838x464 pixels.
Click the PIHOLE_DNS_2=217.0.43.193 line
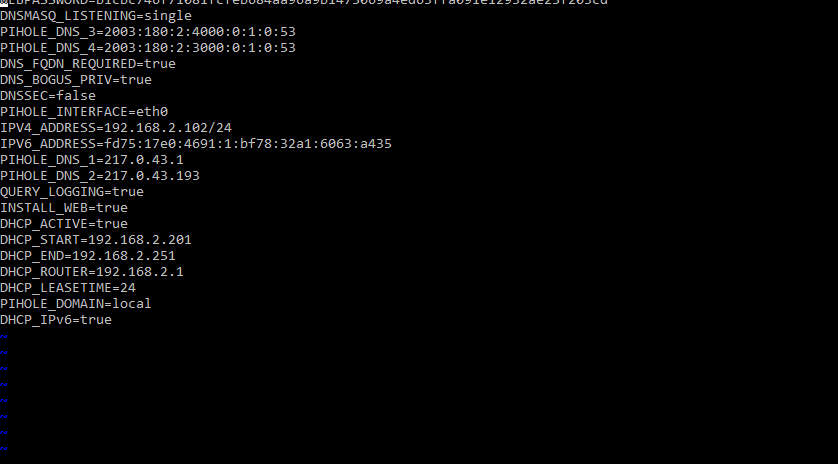click(100, 176)
